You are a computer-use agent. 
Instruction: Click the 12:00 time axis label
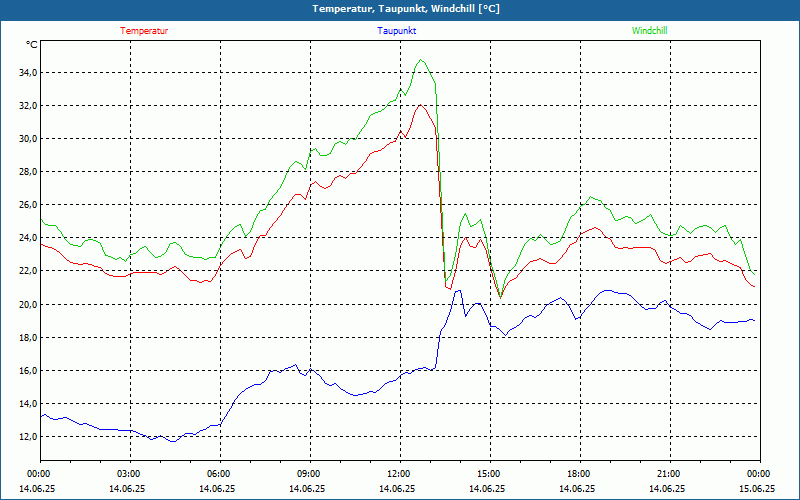(x=398, y=474)
